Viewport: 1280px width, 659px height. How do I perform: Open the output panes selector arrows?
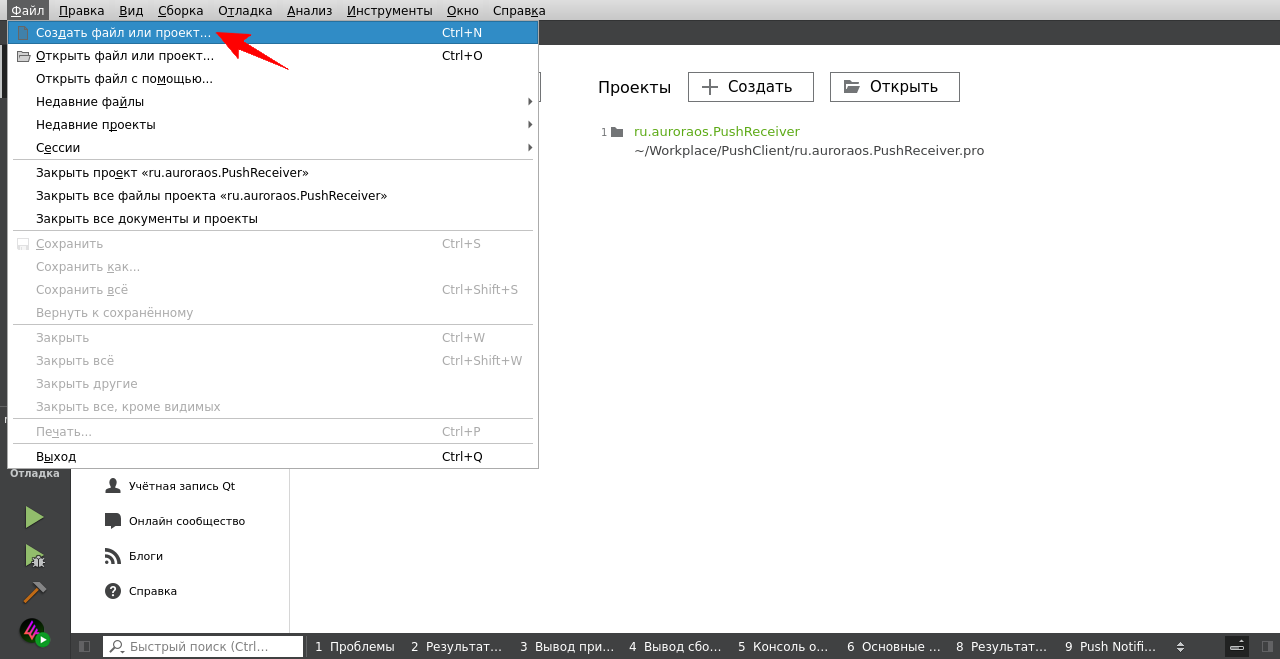[1180, 647]
